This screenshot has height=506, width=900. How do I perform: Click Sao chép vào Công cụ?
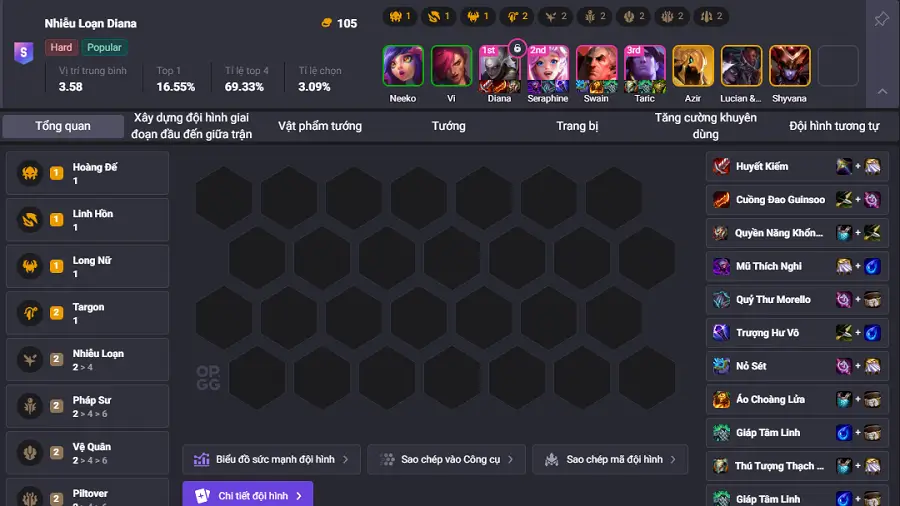tap(447, 460)
